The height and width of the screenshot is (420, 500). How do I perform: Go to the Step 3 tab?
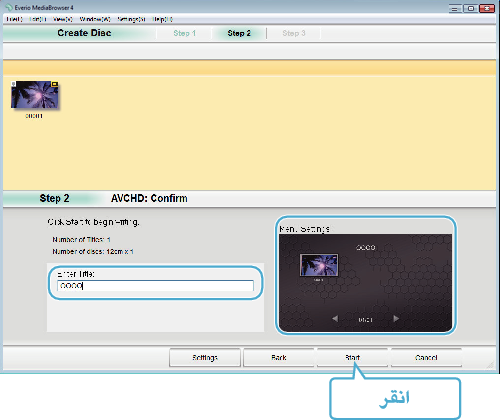[x=294, y=33]
